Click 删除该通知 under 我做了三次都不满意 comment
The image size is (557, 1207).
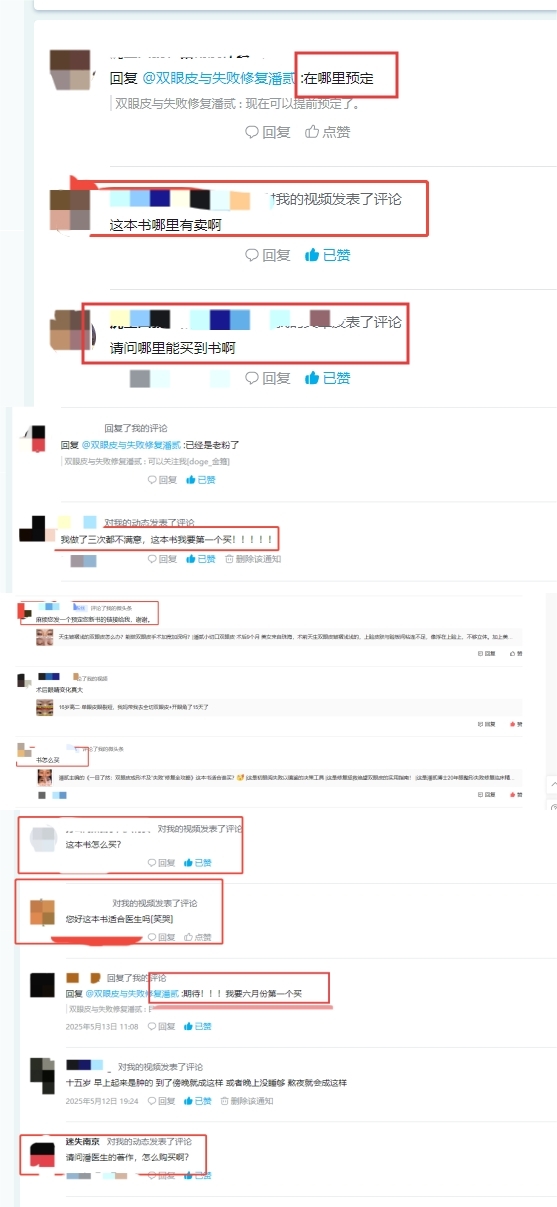253,559
